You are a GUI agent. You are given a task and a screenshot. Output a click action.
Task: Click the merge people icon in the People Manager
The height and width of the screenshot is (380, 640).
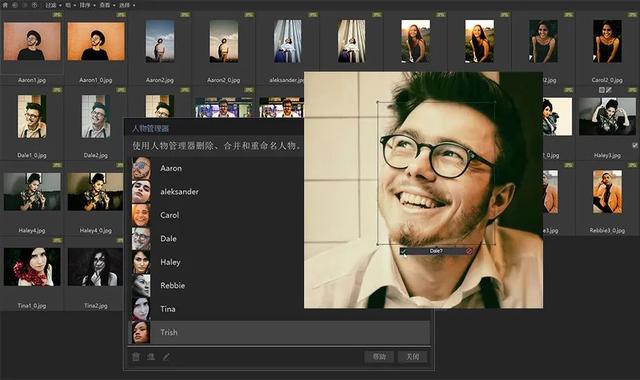point(151,357)
